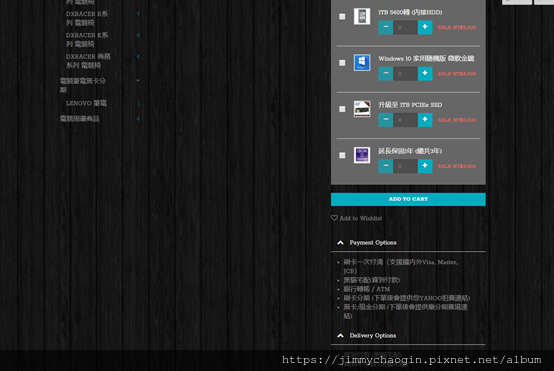554x371 pixels.
Task: Increase quantity of 延長保固 warranty
Action: pyautogui.click(x=425, y=166)
